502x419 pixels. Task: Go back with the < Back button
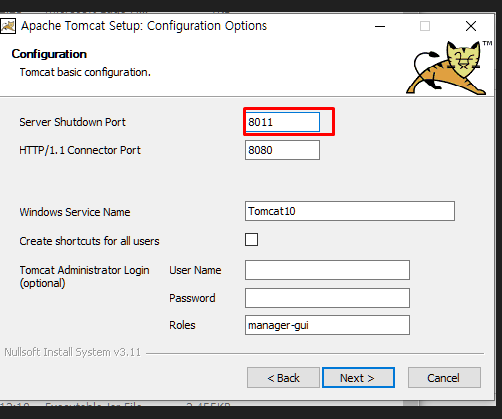pos(283,378)
